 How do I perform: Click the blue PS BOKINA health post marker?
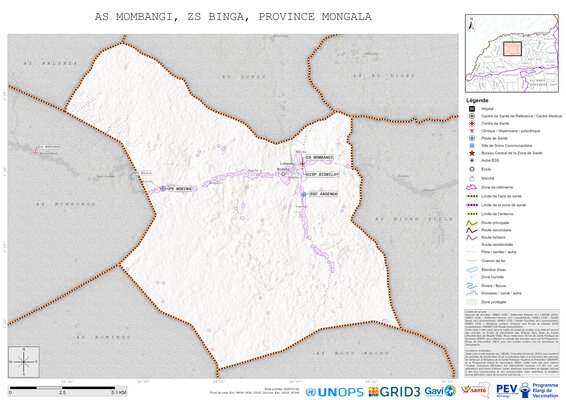click(x=163, y=188)
